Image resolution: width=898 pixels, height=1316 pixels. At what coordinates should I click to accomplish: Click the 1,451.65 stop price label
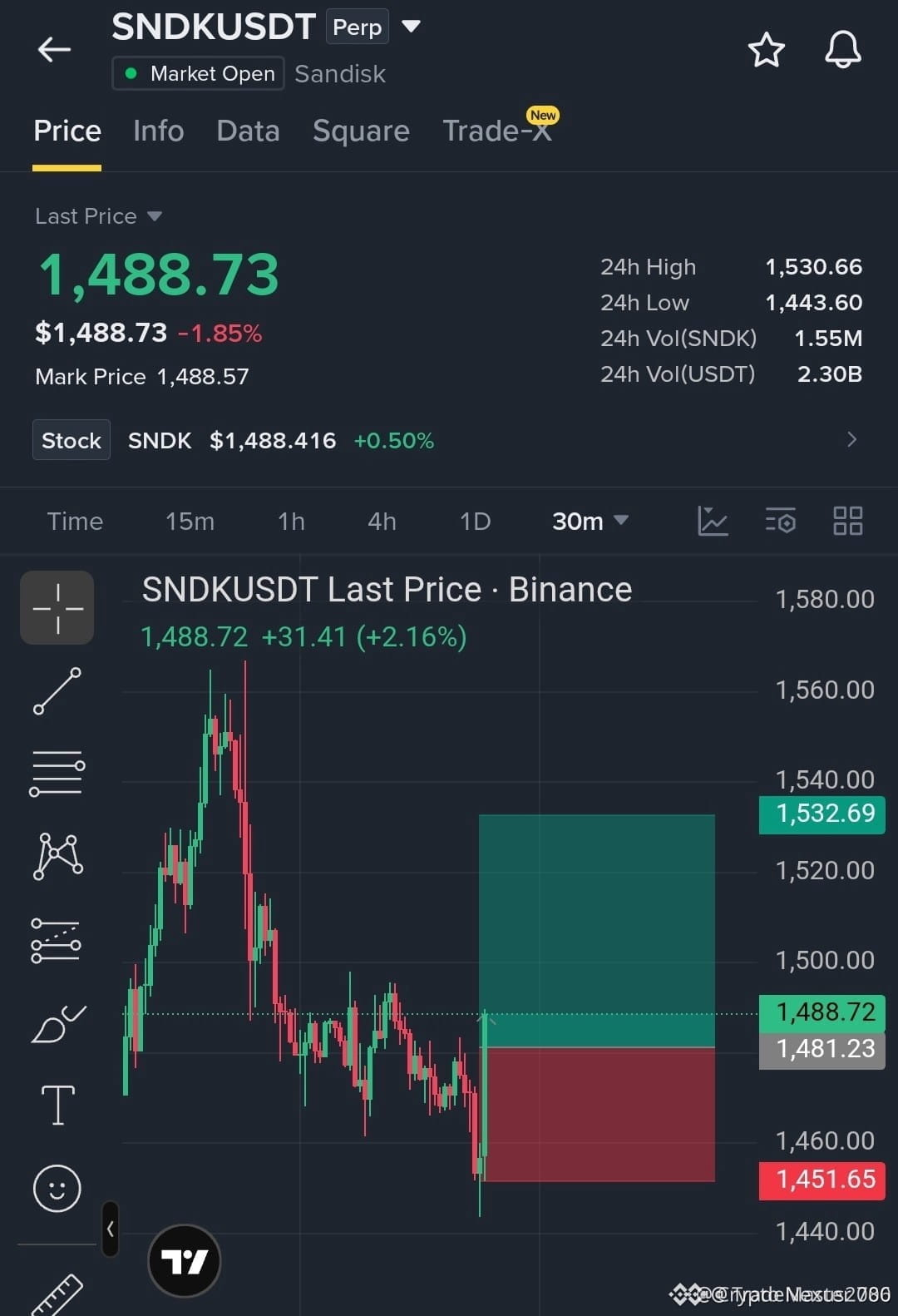click(x=822, y=1180)
